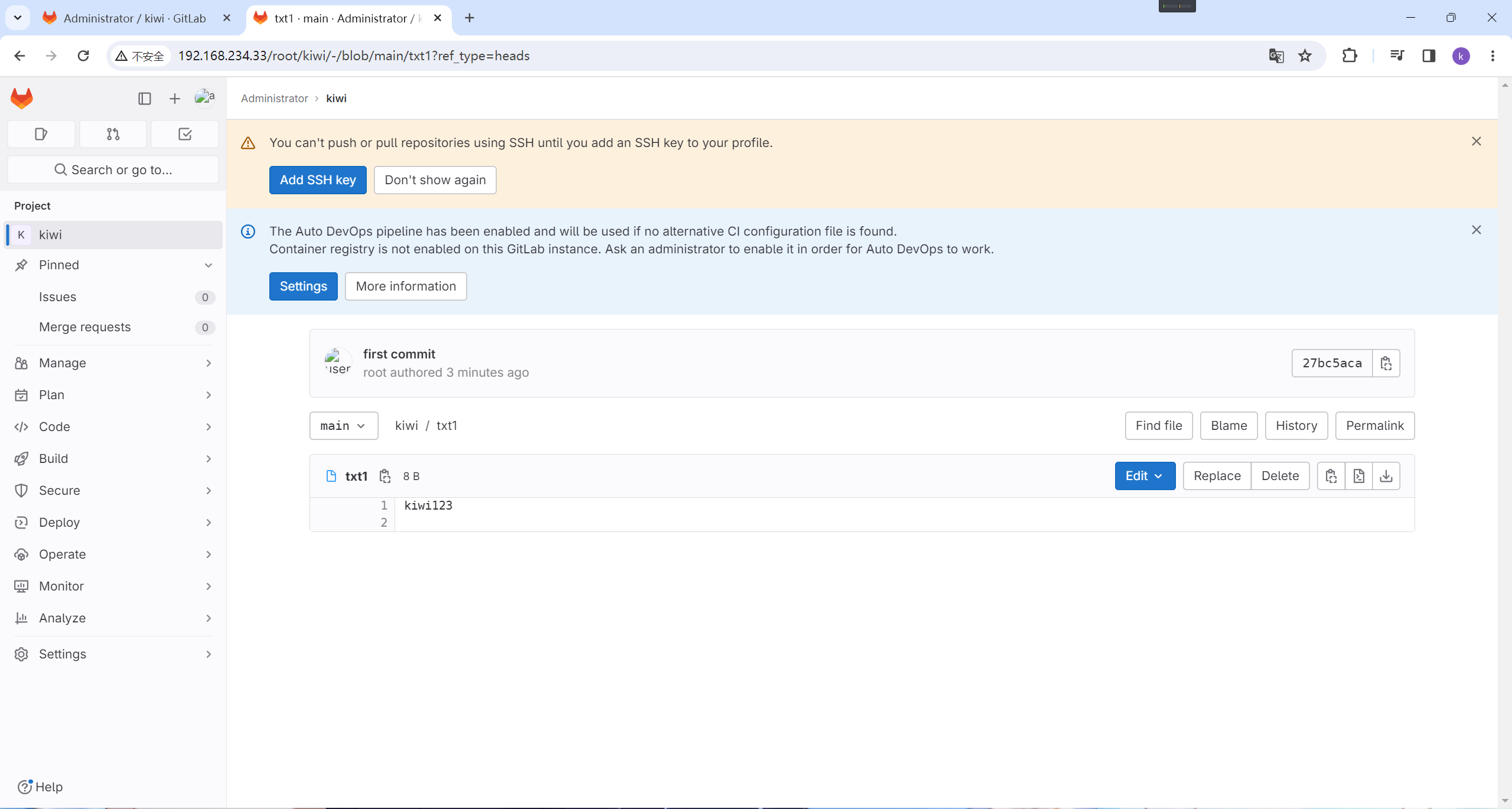Open the to-do list icon in the sidebar
The width and height of the screenshot is (1512, 809).
[x=185, y=134]
